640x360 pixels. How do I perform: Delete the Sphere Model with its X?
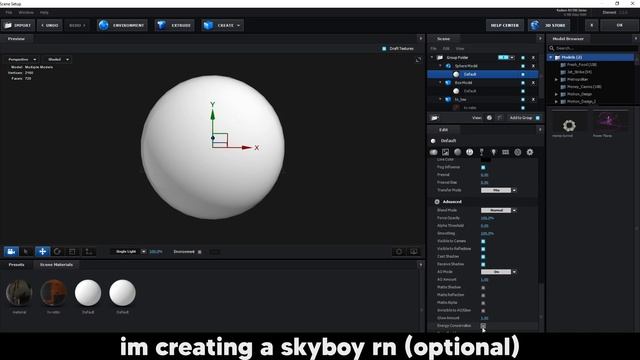[x=533, y=66]
